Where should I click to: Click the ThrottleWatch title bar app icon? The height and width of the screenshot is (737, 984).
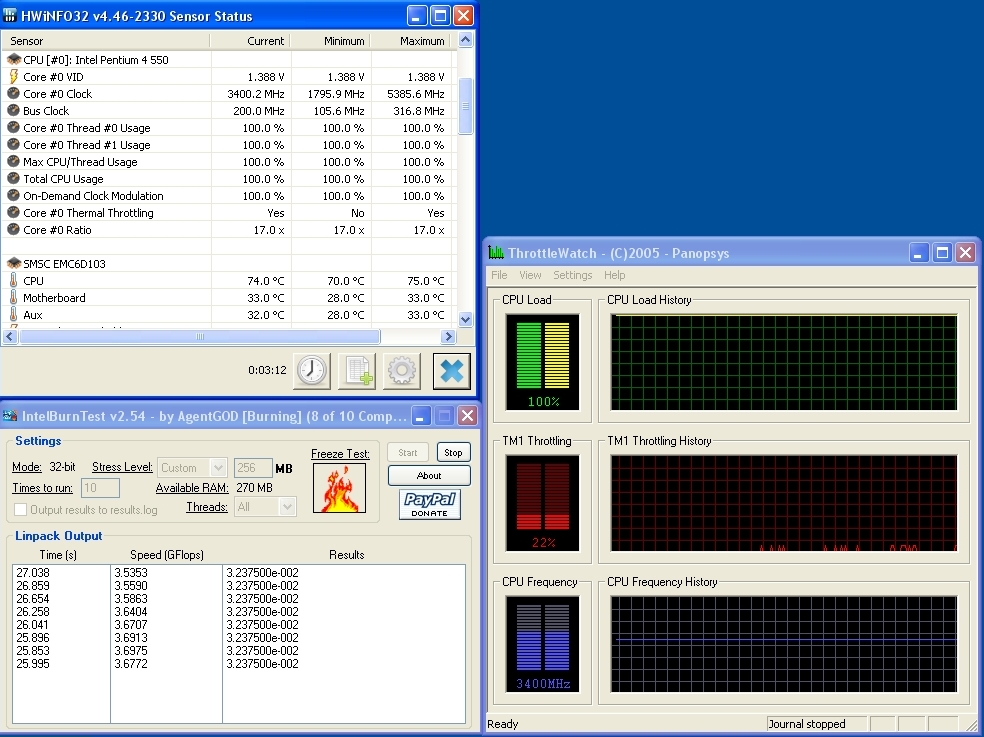point(496,253)
